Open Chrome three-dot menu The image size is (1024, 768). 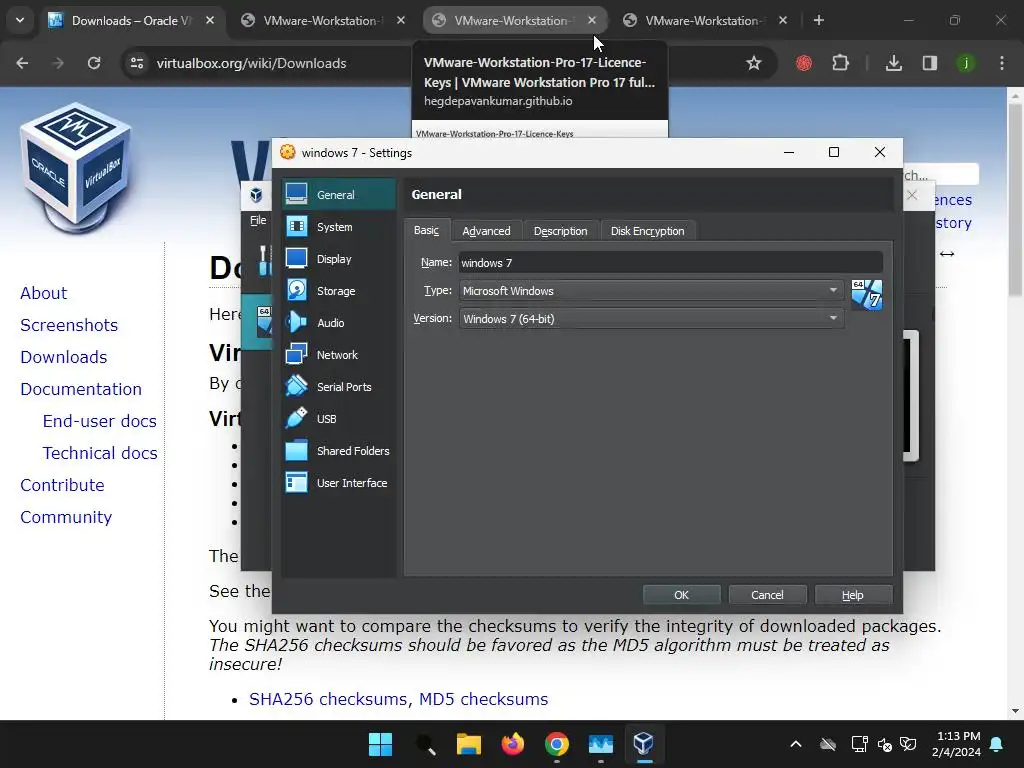[x=1002, y=63]
